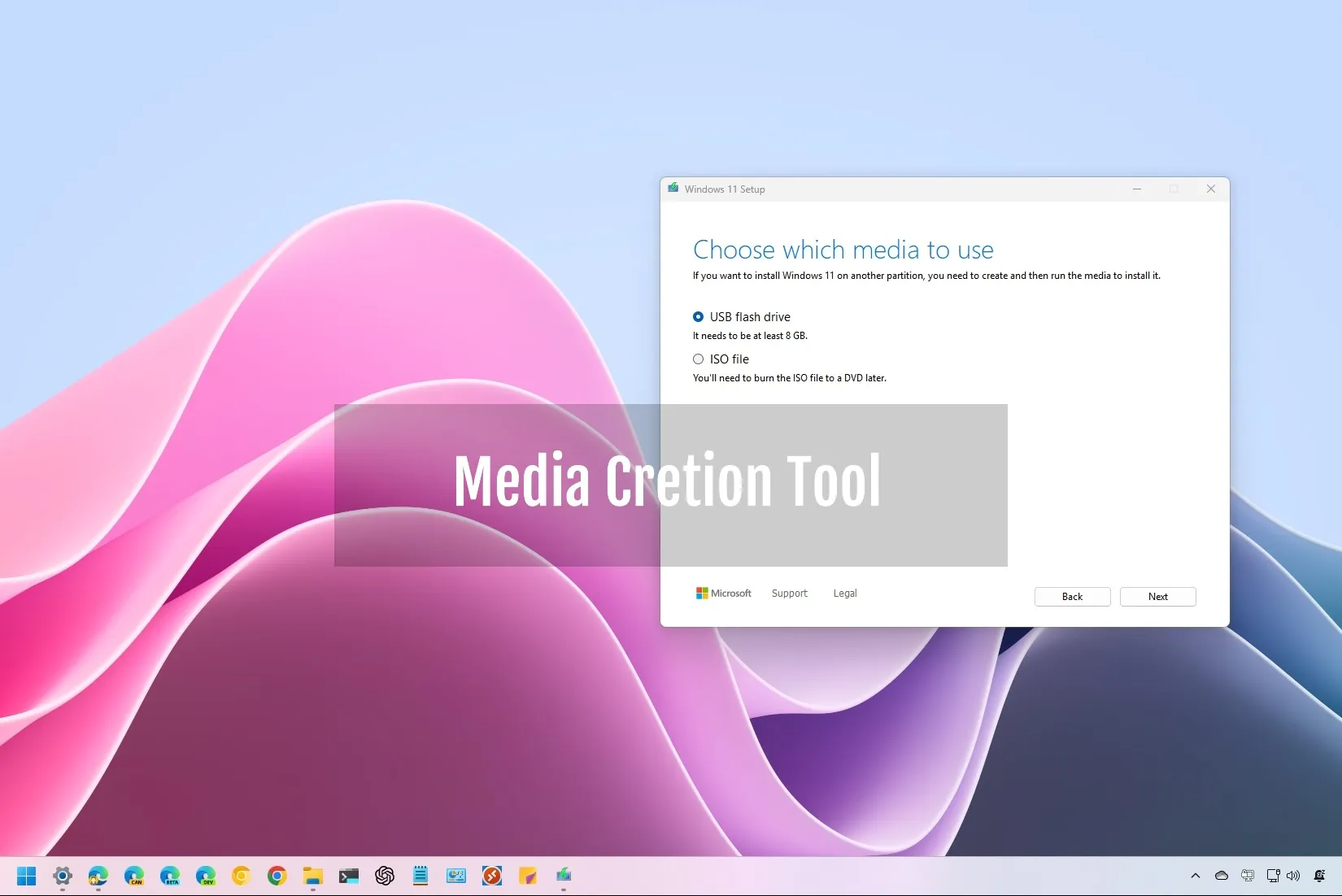Open Windows Terminal from taskbar
Screen dimensions: 1342x896
coord(349,876)
